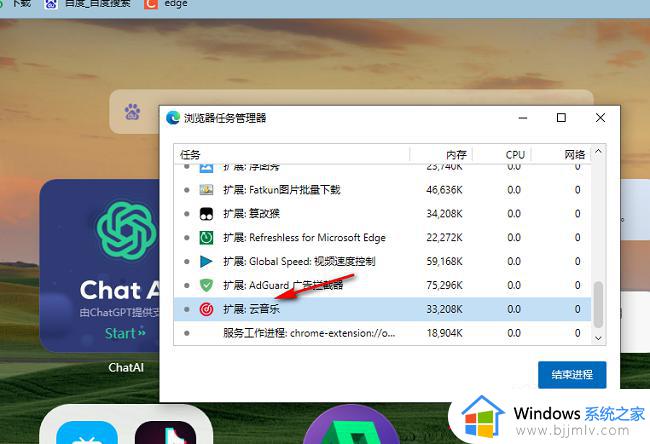Click memory value 33,208K
This screenshot has height=444, width=650.
click(444, 309)
